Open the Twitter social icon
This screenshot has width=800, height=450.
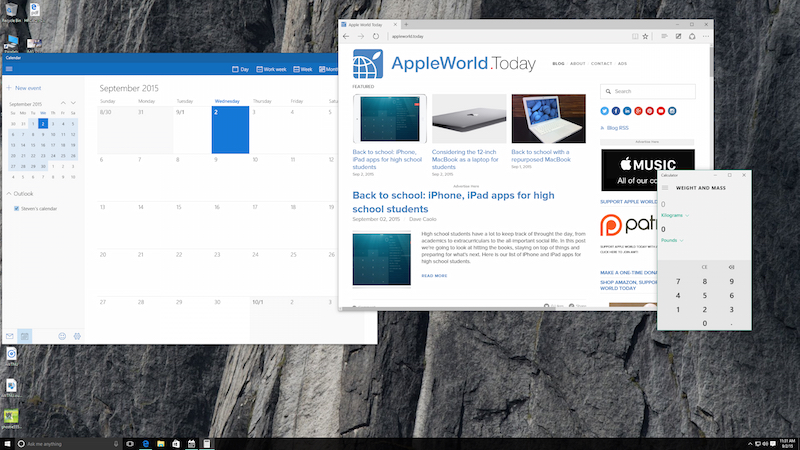(605, 111)
